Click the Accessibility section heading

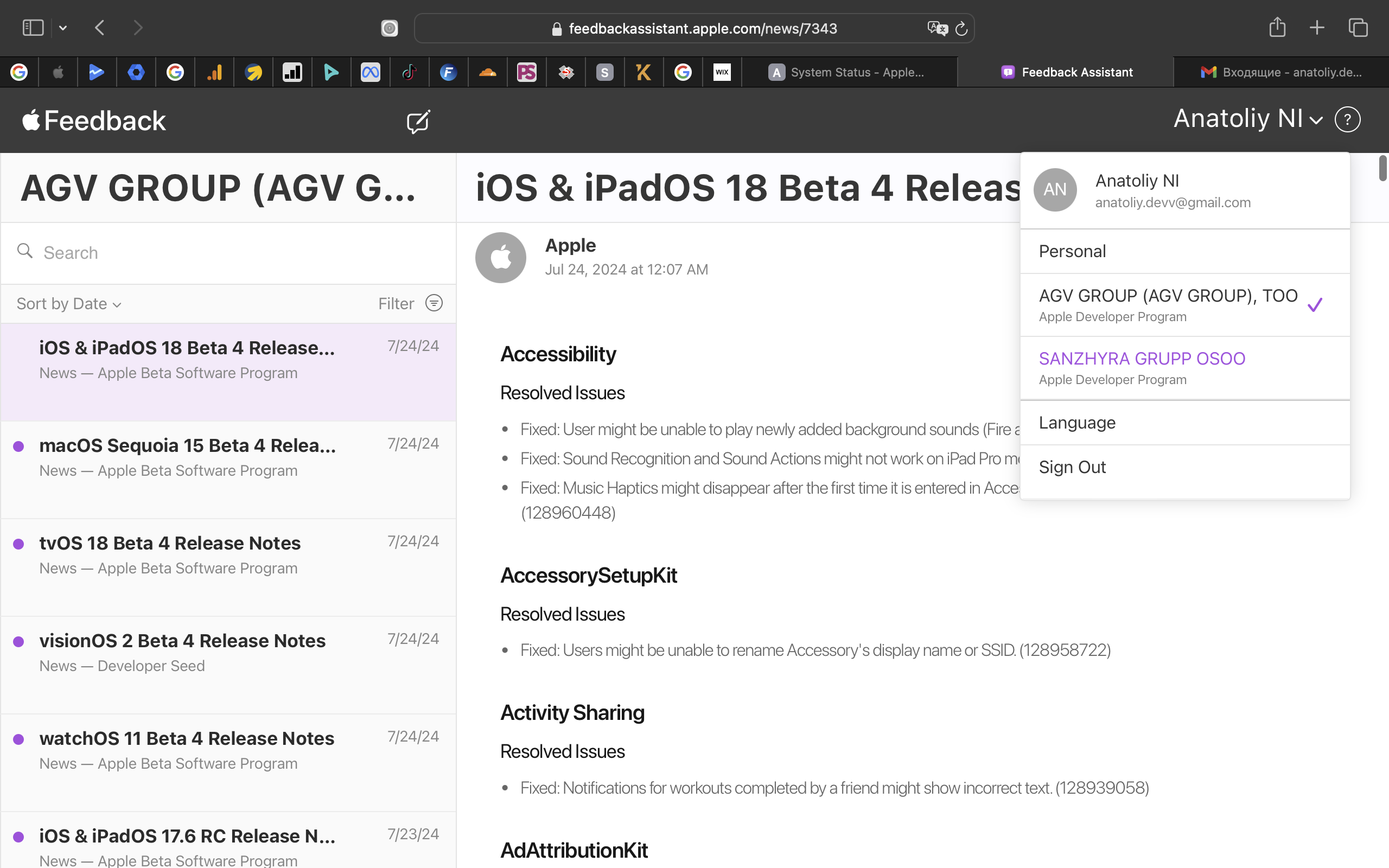pos(558,354)
